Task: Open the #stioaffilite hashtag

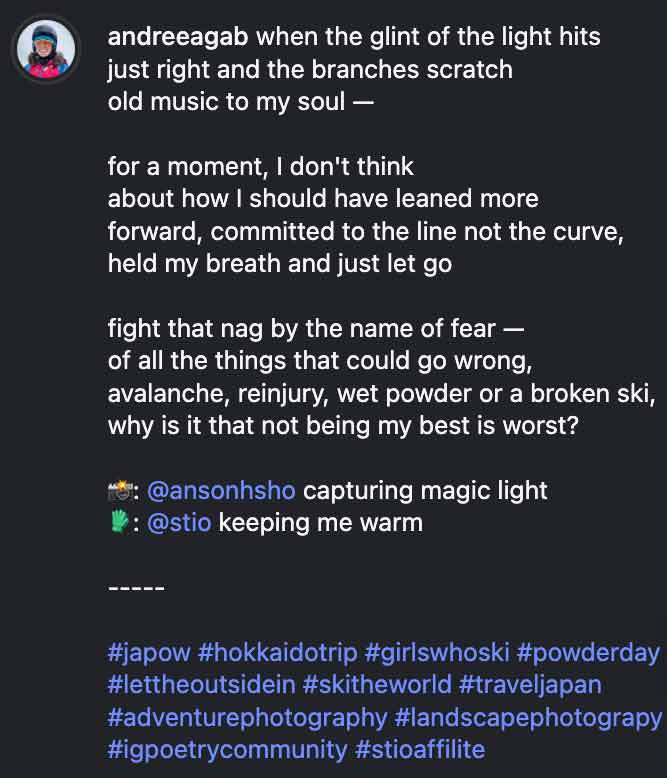Action: tap(420, 750)
